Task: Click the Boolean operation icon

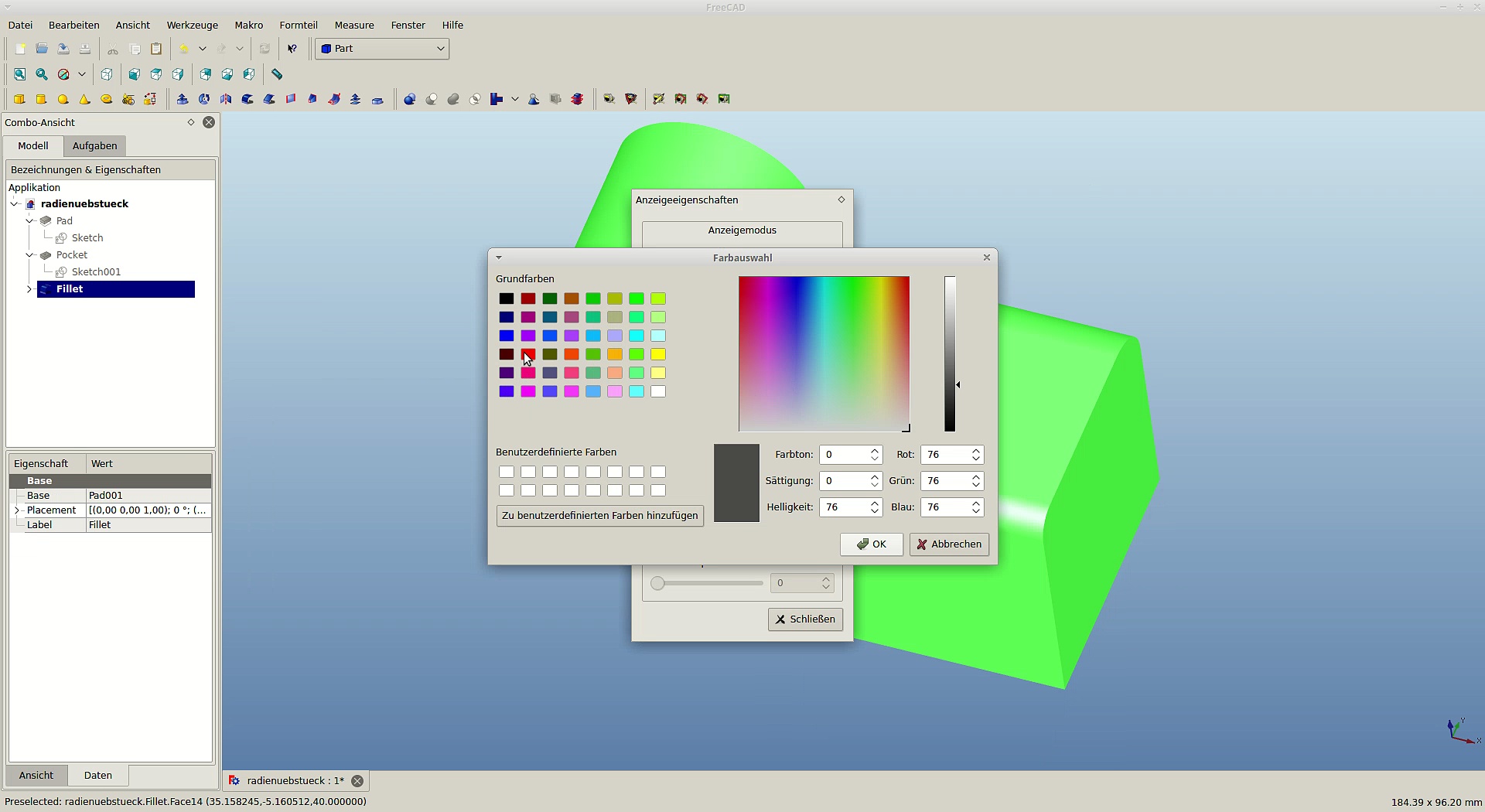Action: pyautogui.click(x=410, y=99)
